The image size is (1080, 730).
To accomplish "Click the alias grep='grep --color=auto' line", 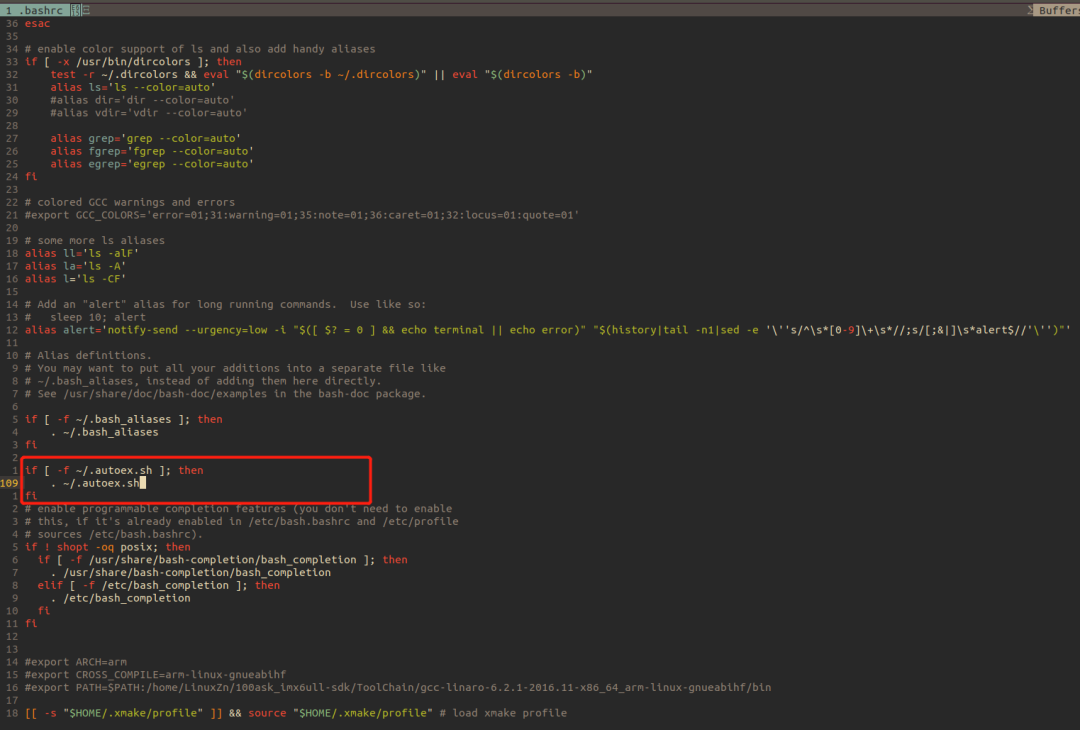I will point(145,138).
